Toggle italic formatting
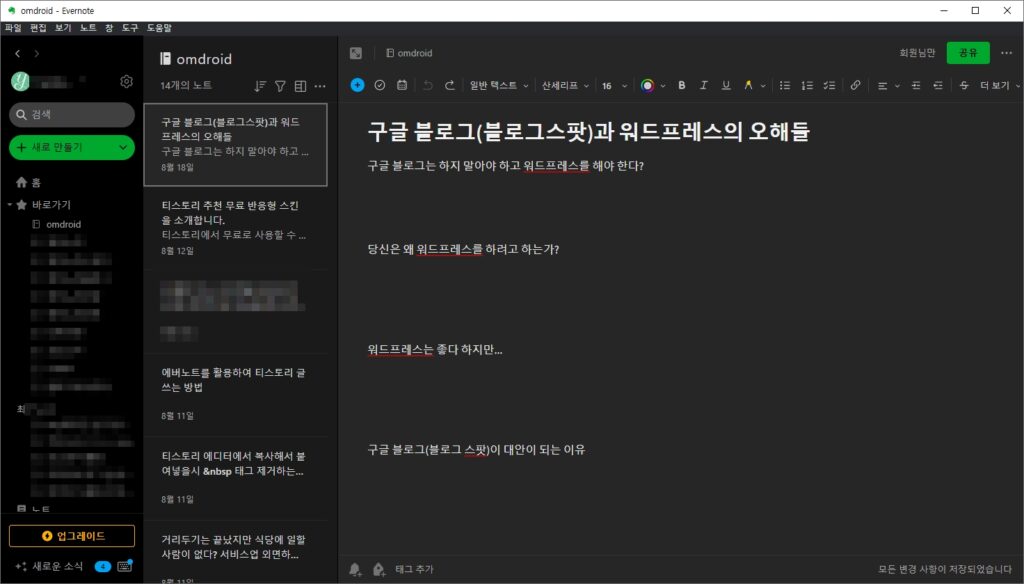Image resolution: width=1024 pixels, height=584 pixels. (703, 85)
